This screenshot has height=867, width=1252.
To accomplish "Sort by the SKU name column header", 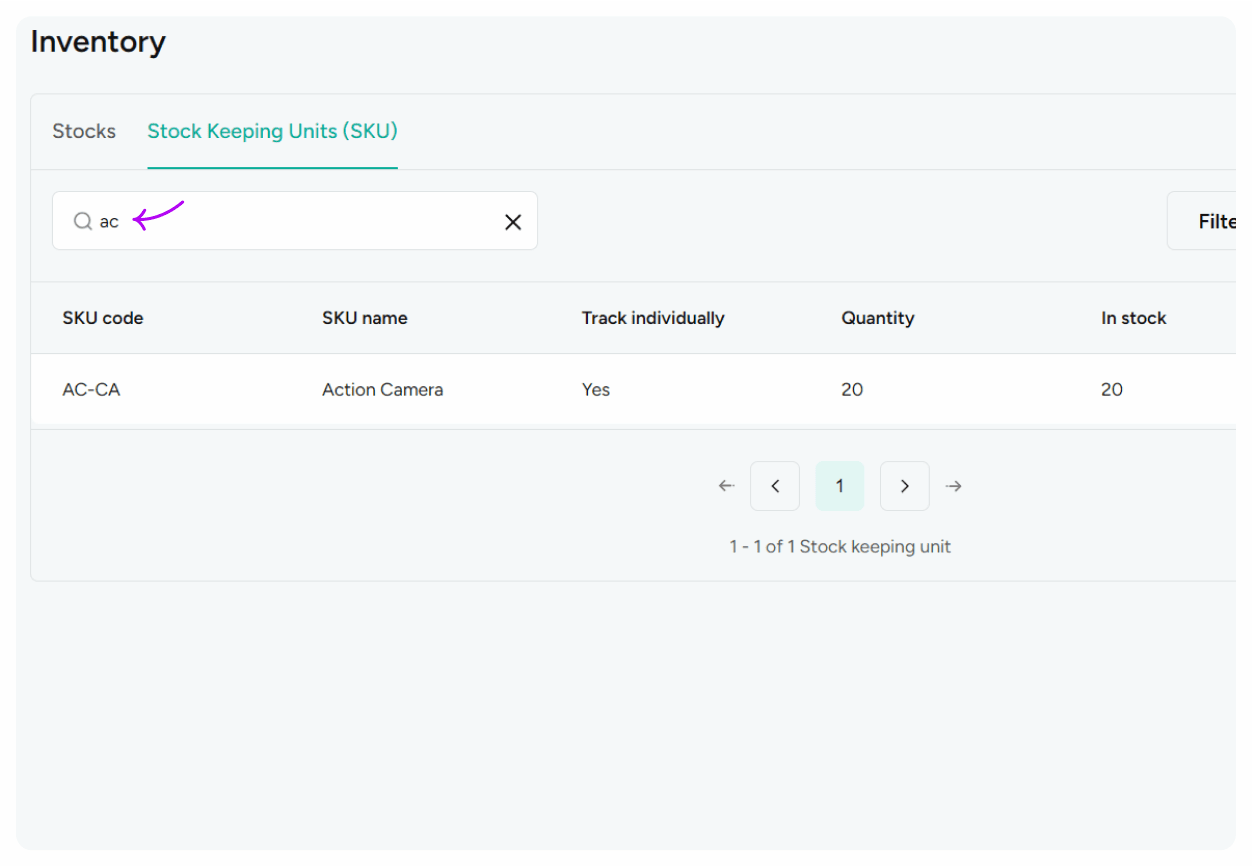I will pos(364,318).
